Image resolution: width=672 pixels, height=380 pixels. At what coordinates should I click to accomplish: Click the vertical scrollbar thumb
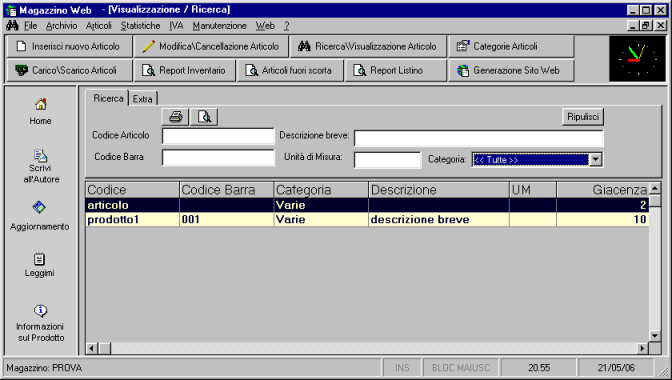[x=655, y=200]
